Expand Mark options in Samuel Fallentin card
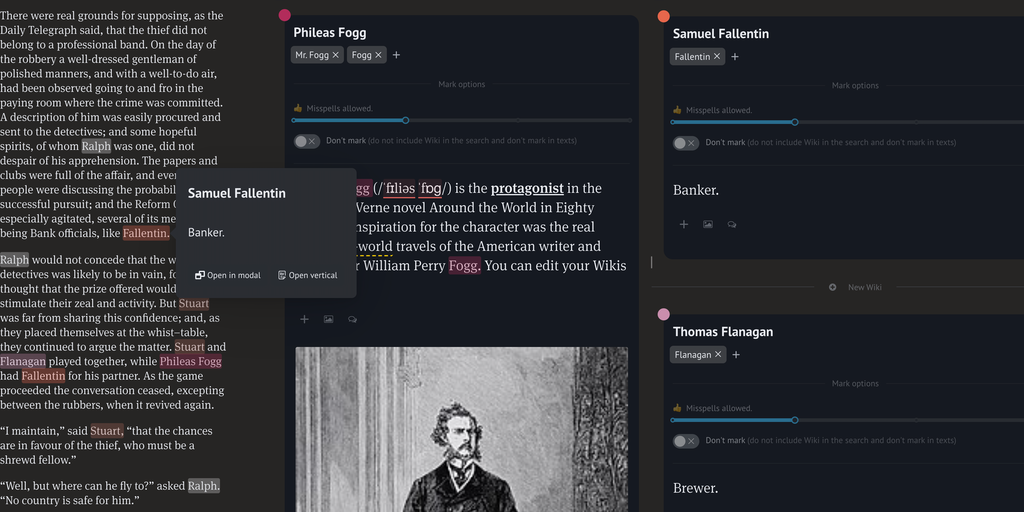Screen dimensions: 1024x512 (x=854, y=86)
